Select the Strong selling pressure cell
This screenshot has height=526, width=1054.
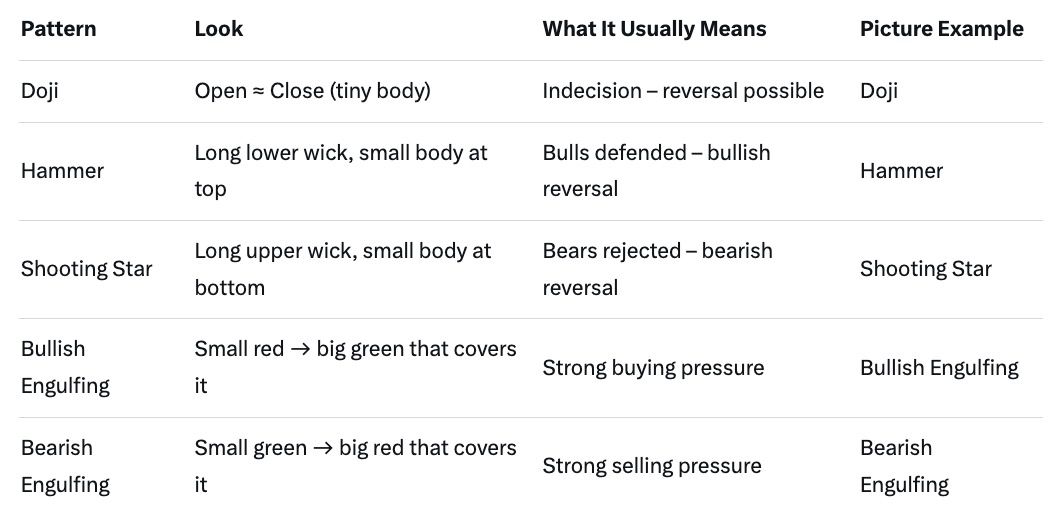pyautogui.click(x=652, y=466)
